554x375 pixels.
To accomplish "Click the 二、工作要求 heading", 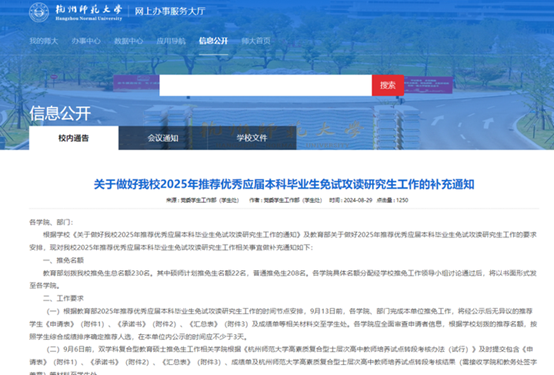I will [x=63, y=299].
